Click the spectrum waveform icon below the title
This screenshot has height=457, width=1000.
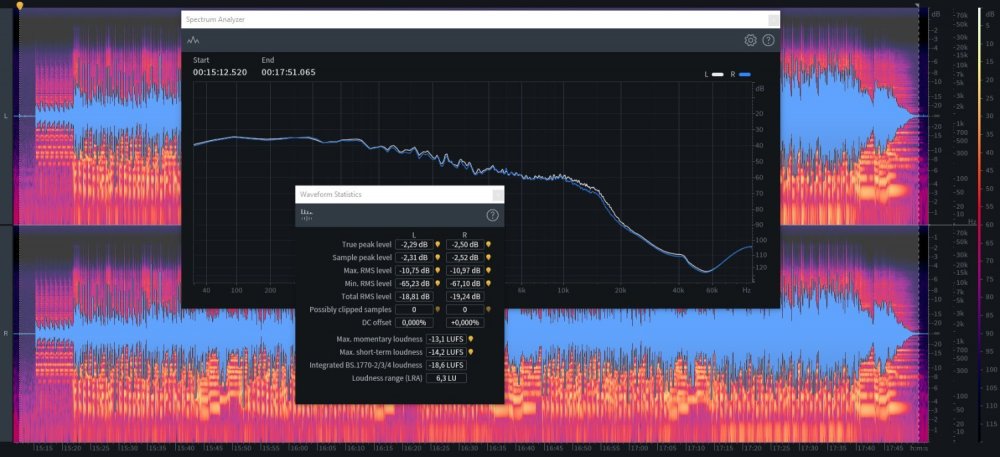(193, 40)
